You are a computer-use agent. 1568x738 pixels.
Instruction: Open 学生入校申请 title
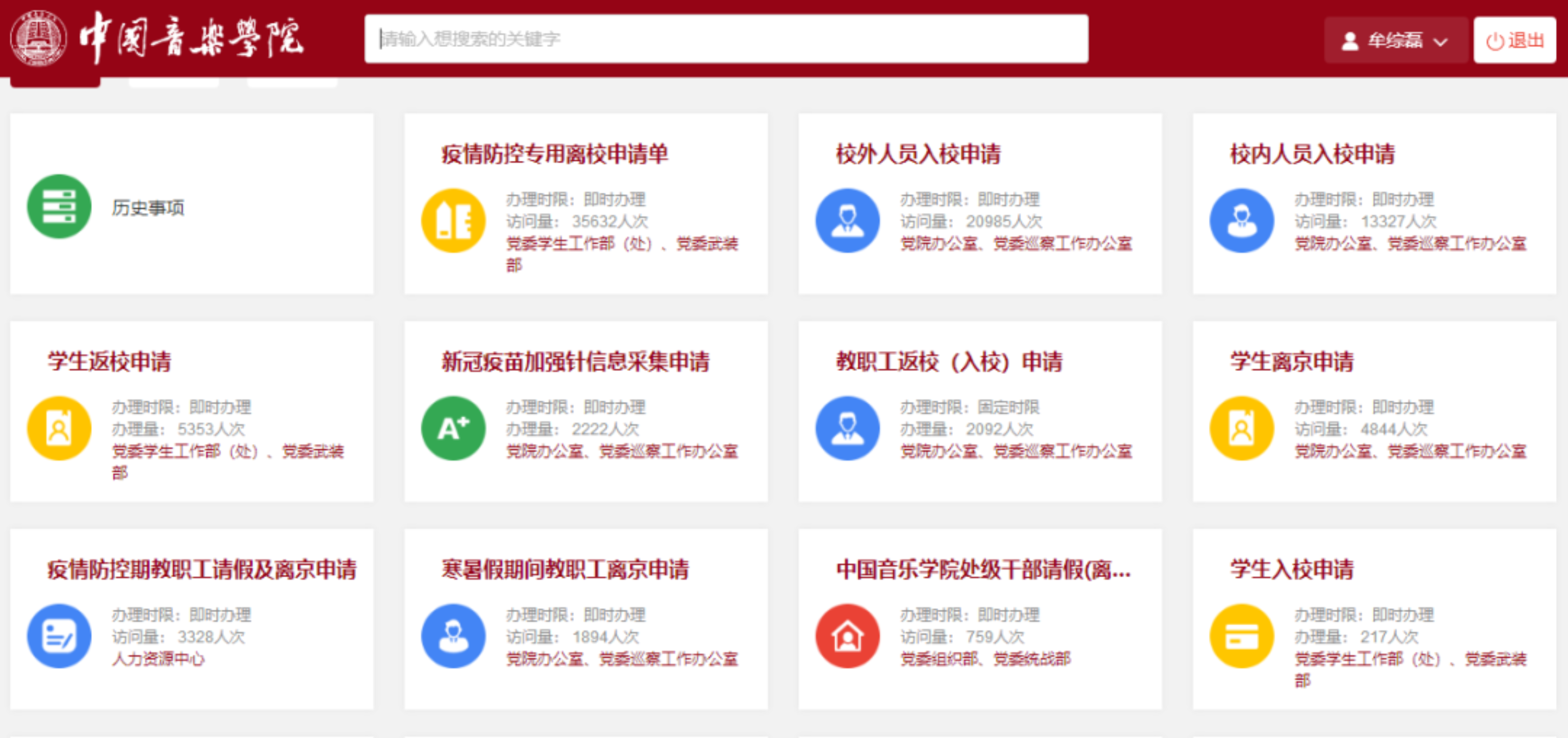[x=1292, y=569]
